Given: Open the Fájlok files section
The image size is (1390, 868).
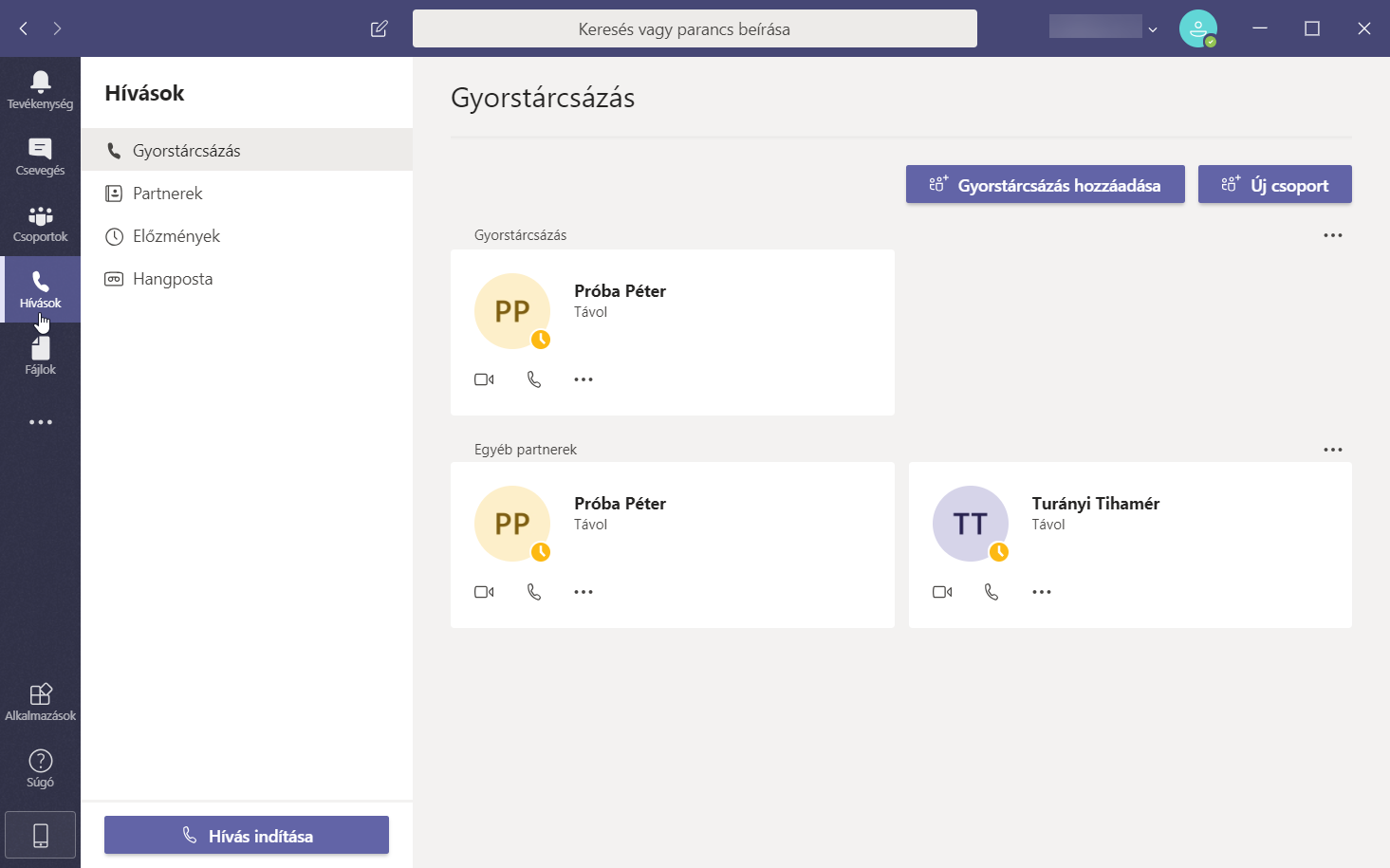Looking at the screenshot, I should (x=40, y=356).
